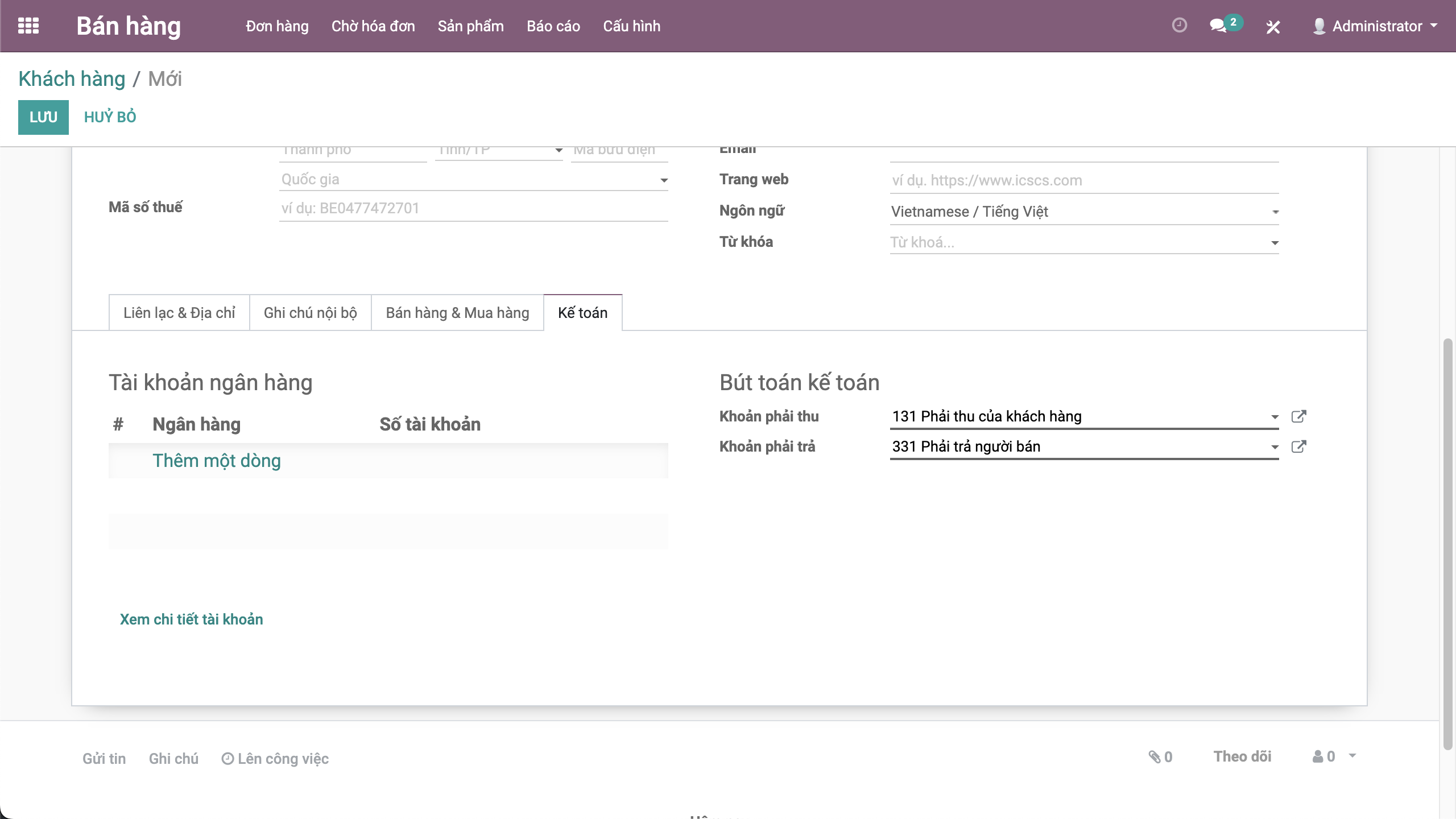
Task: Open external link for Khoản phải trả
Action: (x=1298, y=446)
